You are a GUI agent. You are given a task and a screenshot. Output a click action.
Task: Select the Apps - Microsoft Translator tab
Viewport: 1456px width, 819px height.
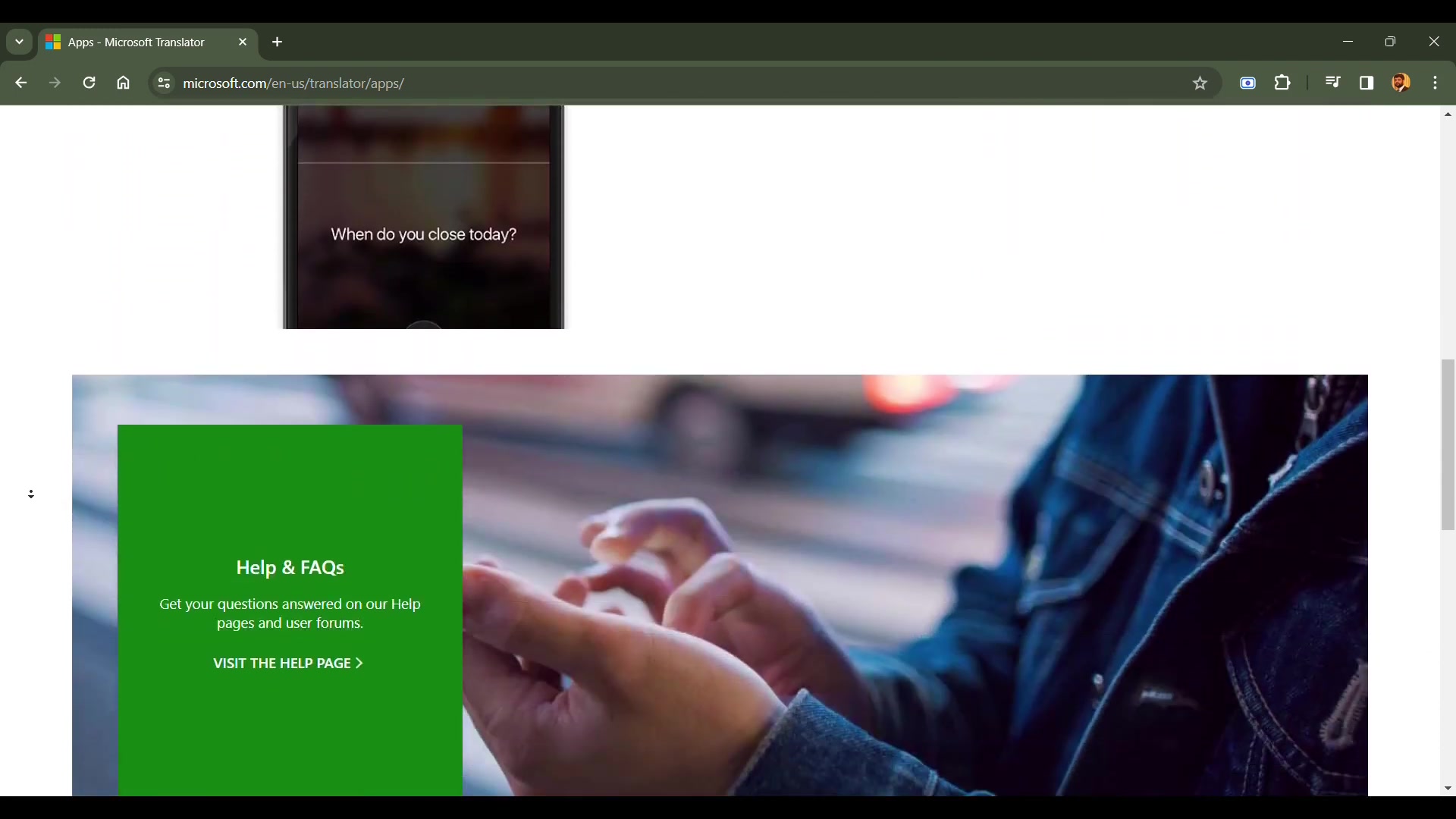click(x=136, y=42)
